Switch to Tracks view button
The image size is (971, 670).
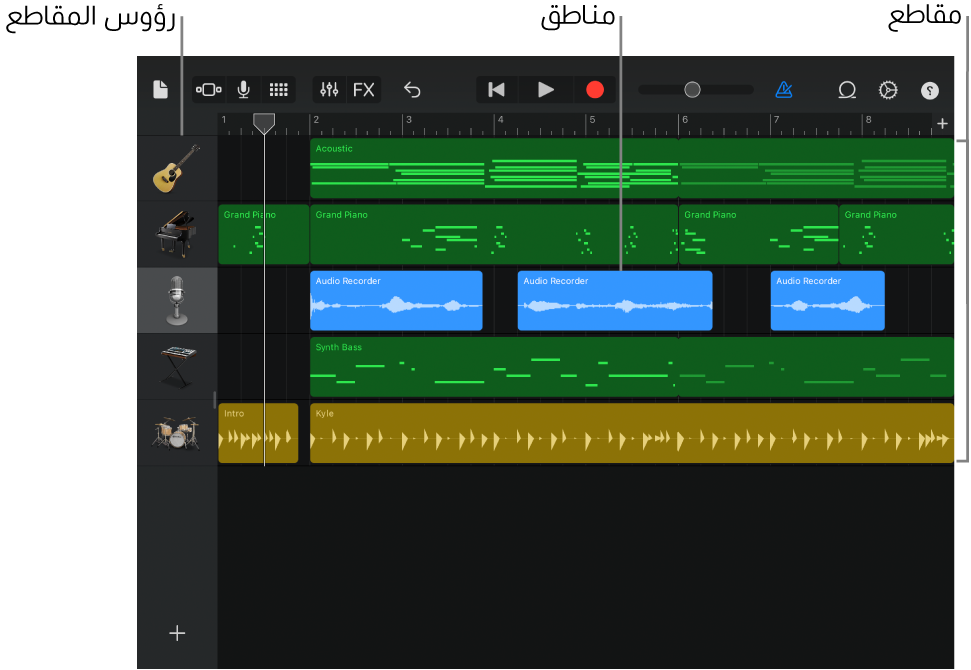[209, 90]
